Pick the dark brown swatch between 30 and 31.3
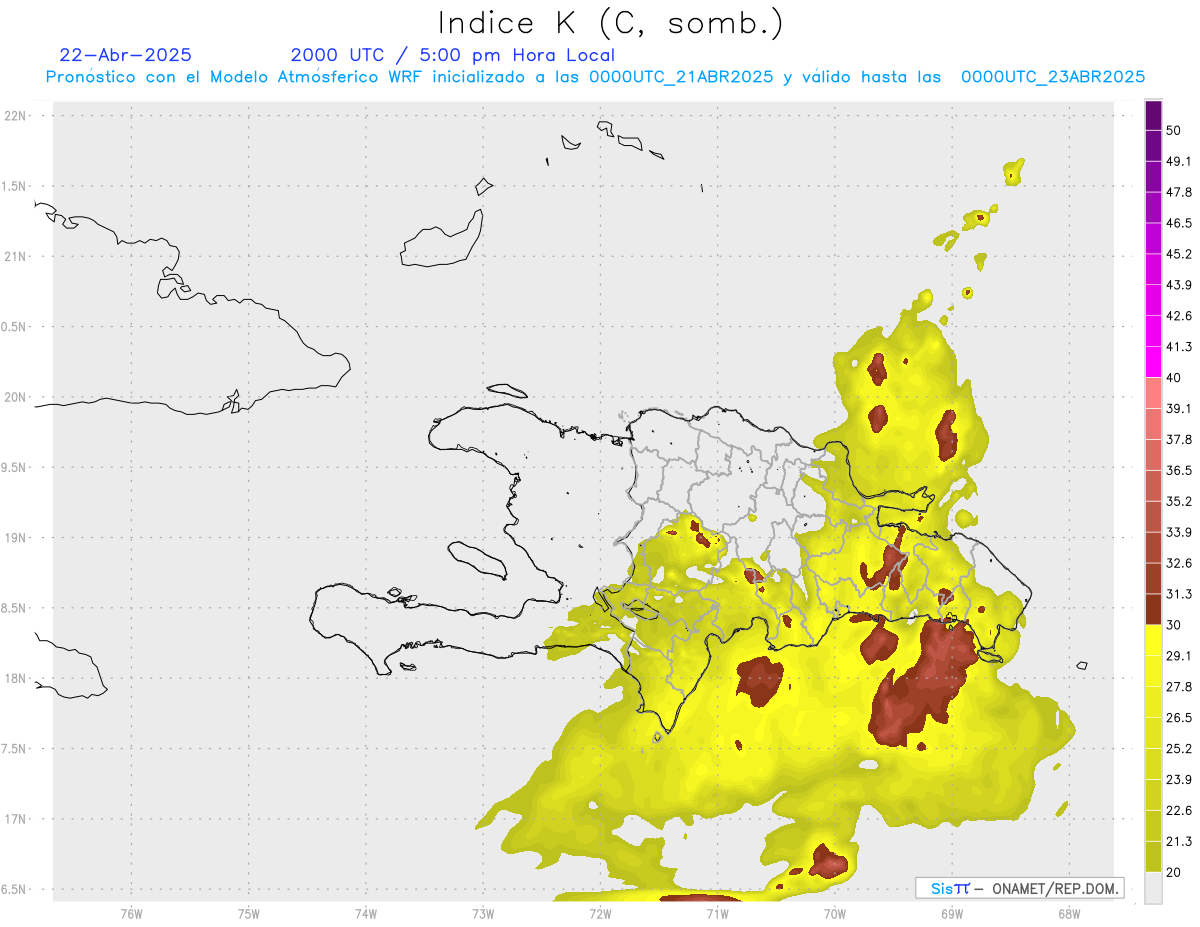 tap(1153, 609)
